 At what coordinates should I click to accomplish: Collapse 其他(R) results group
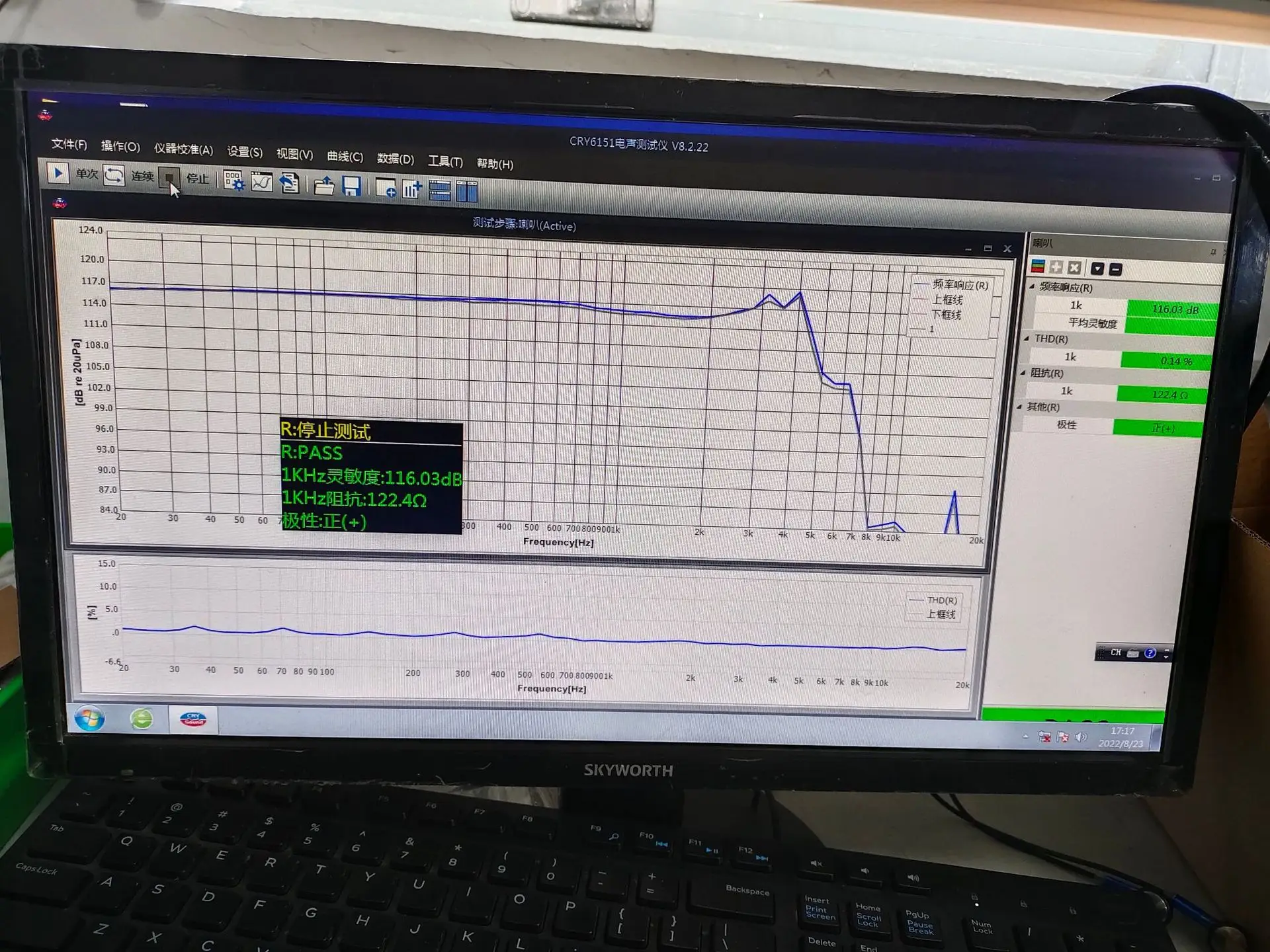click(x=1019, y=406)
